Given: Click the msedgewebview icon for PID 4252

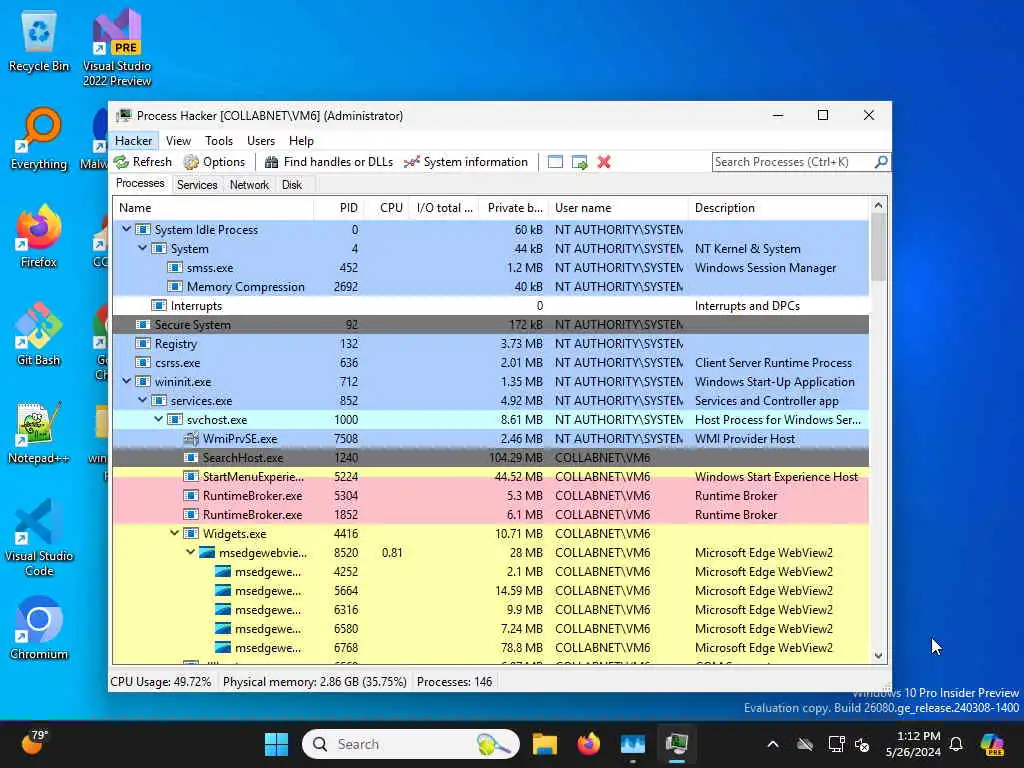Looking at the screenshot, I should coord(223,571).
